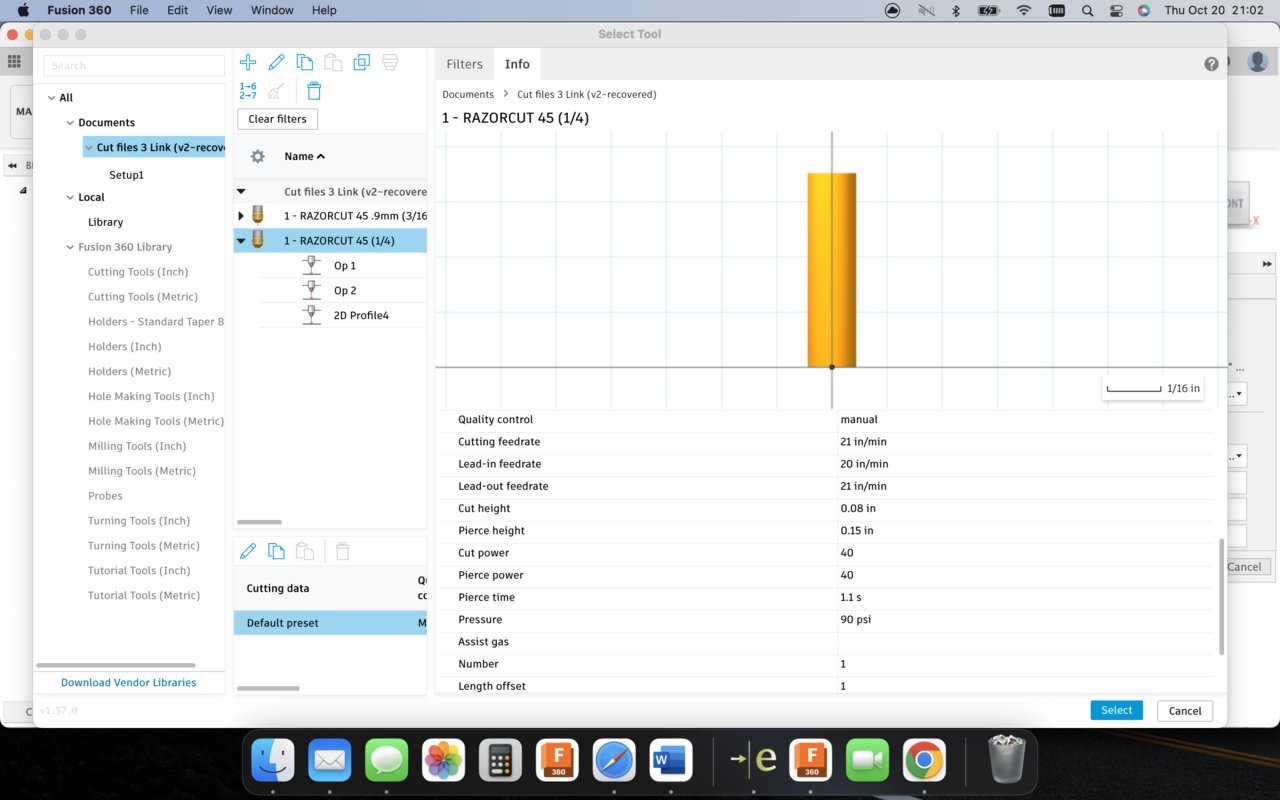Switch to the Filters tab
1280x800 pixels.
tap(464, 64)
